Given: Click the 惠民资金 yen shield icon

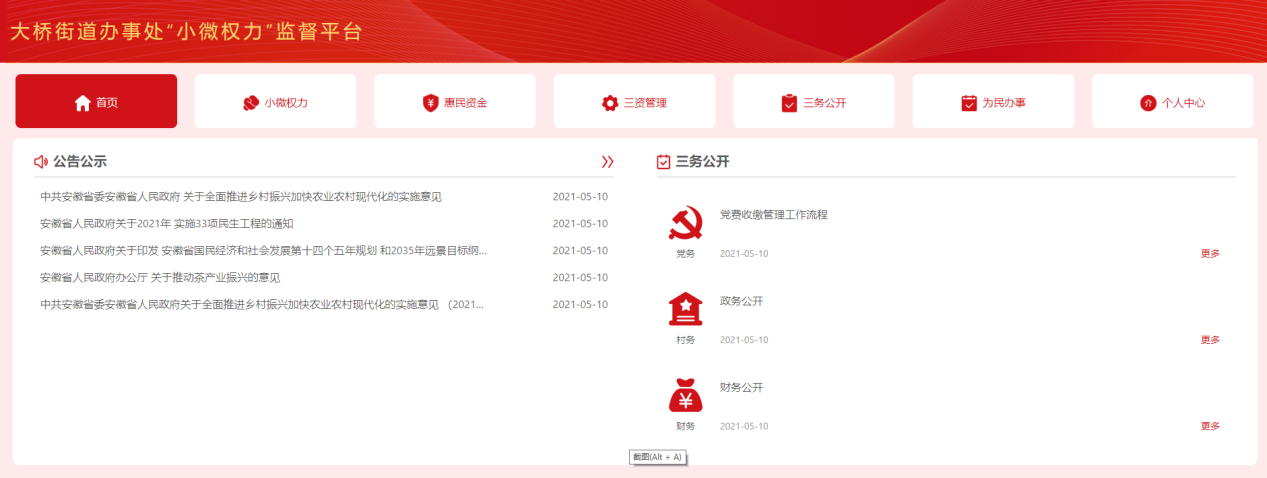Looking at the screenshot, I should coord(431,102).
